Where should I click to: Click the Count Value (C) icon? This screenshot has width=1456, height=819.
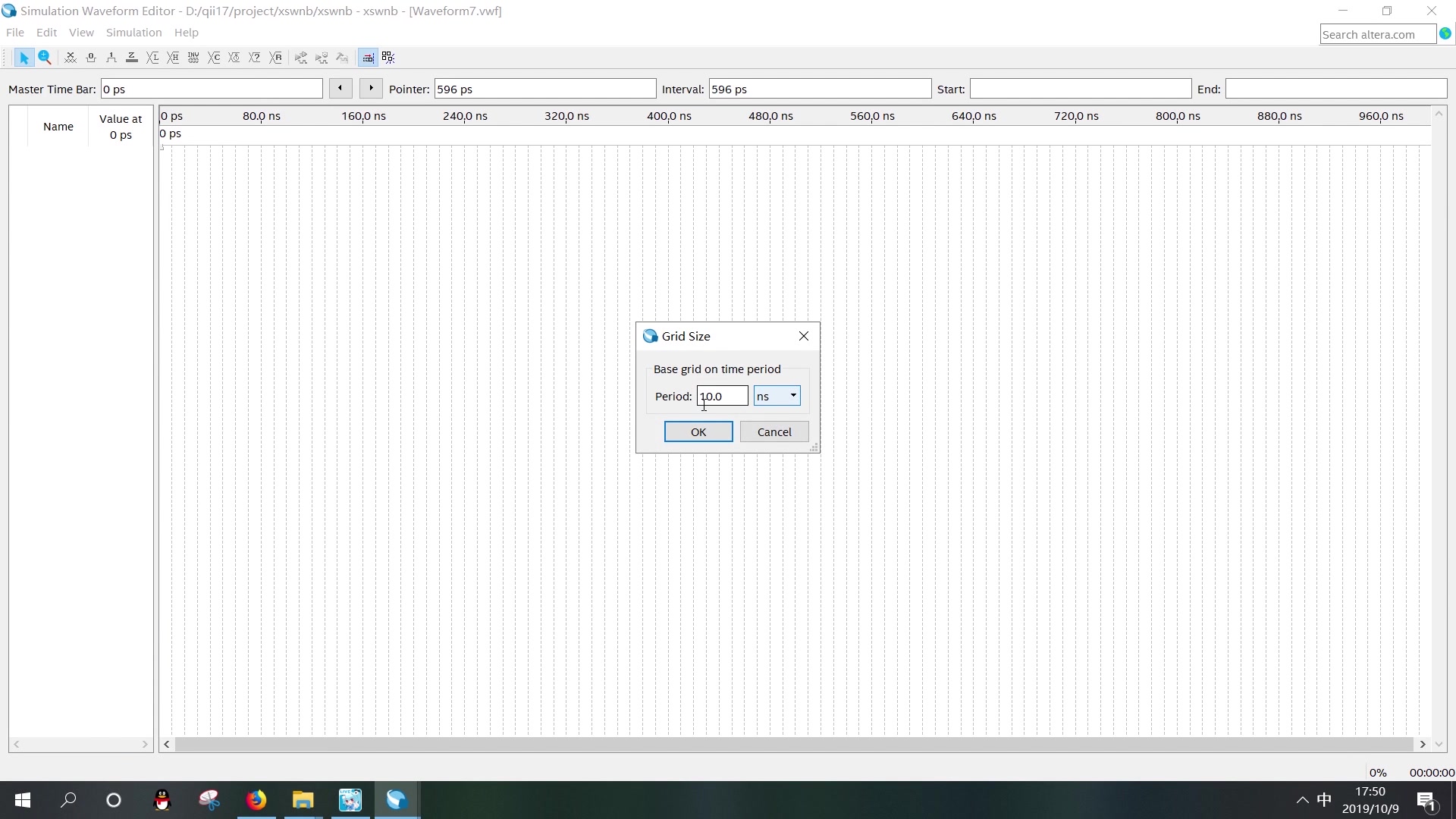(215, 58)
